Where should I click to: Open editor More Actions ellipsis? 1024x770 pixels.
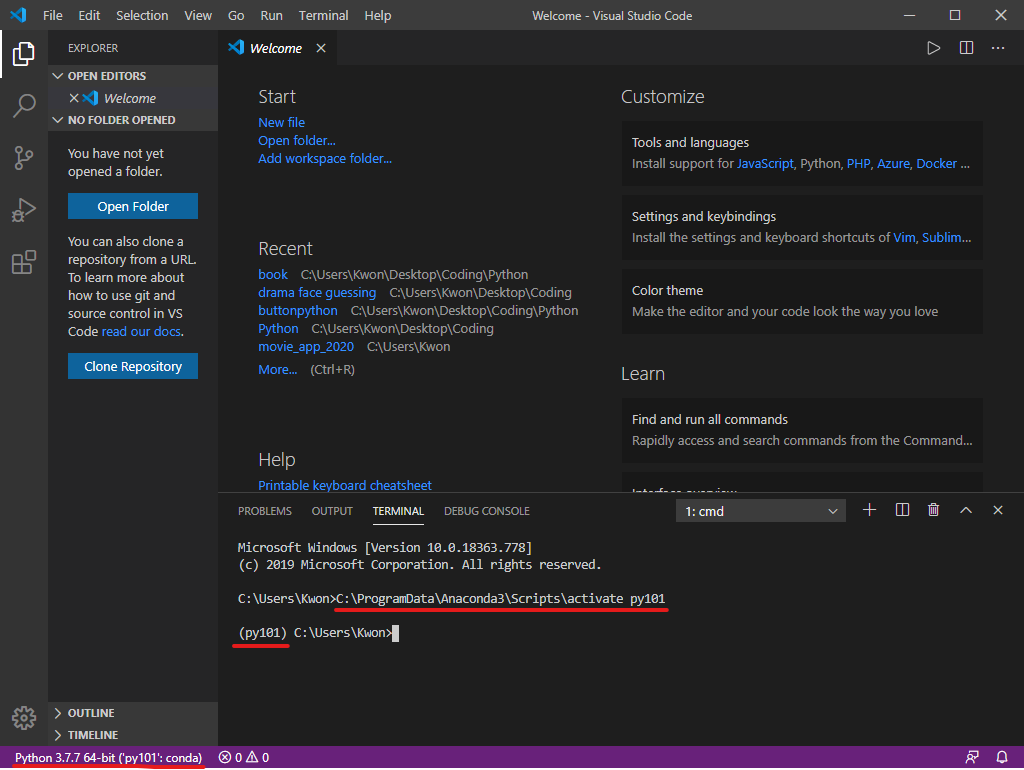click(998, 48)
